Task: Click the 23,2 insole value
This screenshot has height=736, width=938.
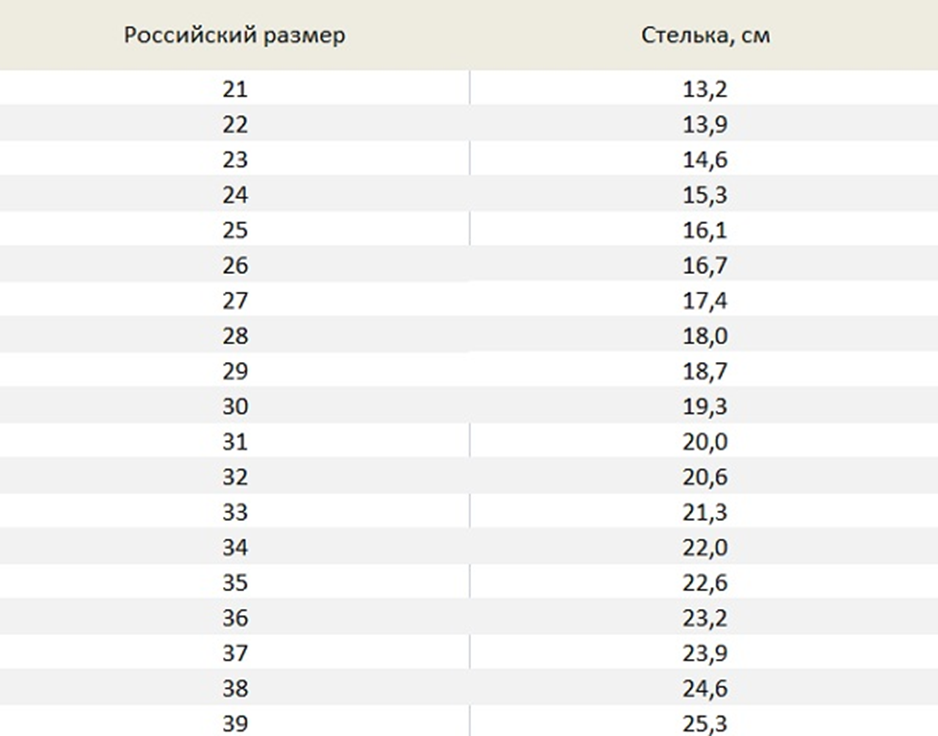Action: [x=705, y=618]
